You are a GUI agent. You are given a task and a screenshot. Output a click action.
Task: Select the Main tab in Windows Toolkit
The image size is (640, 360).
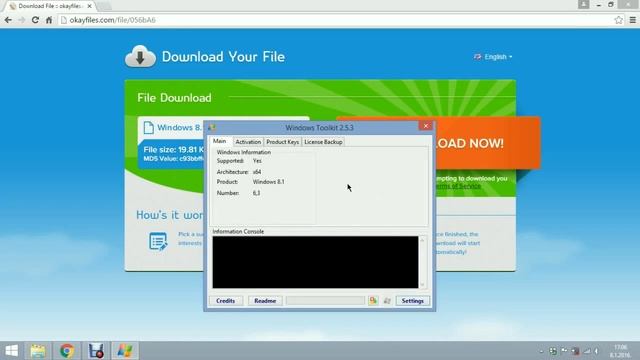click(x=220, y=141)
